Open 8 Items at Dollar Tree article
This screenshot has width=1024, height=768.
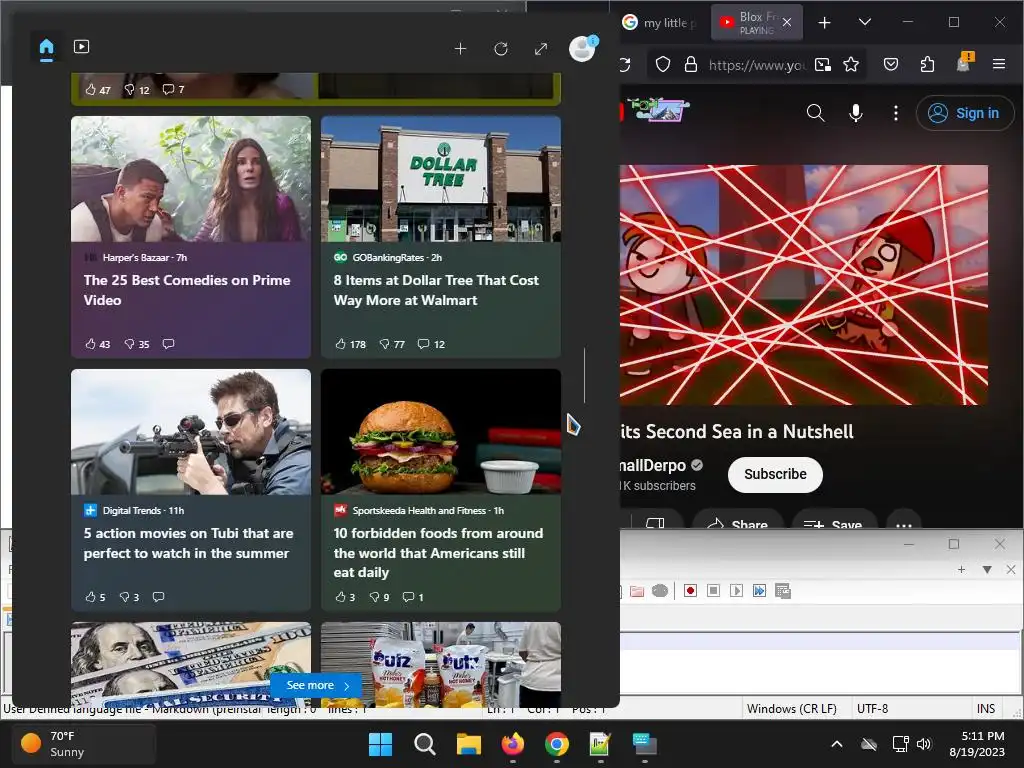[x=436, y=290]
